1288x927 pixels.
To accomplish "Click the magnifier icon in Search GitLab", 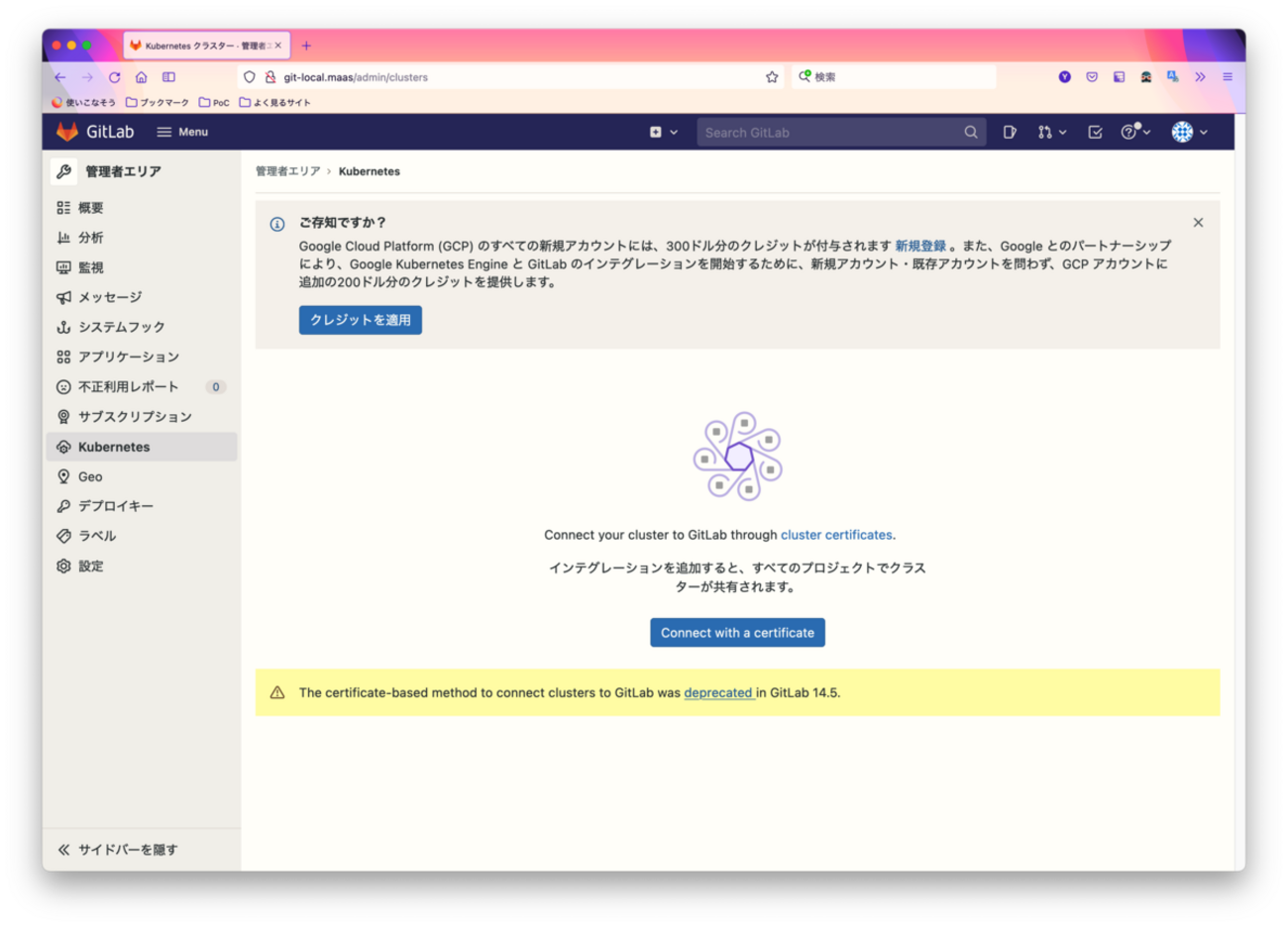I will click(x=971, y=132).
